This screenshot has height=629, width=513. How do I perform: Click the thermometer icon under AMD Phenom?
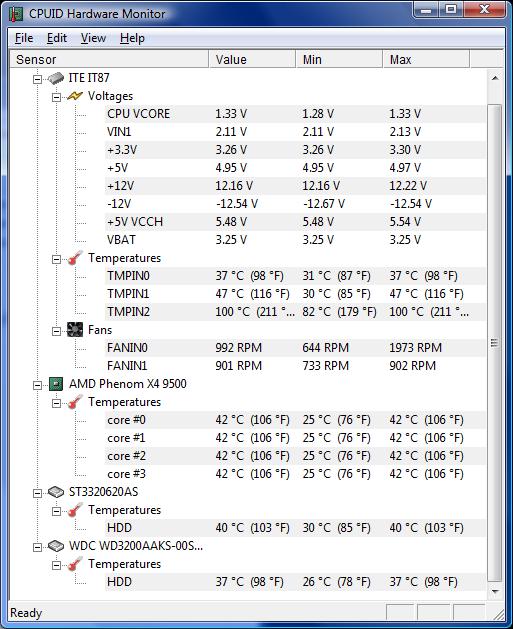tap(75, 402)
